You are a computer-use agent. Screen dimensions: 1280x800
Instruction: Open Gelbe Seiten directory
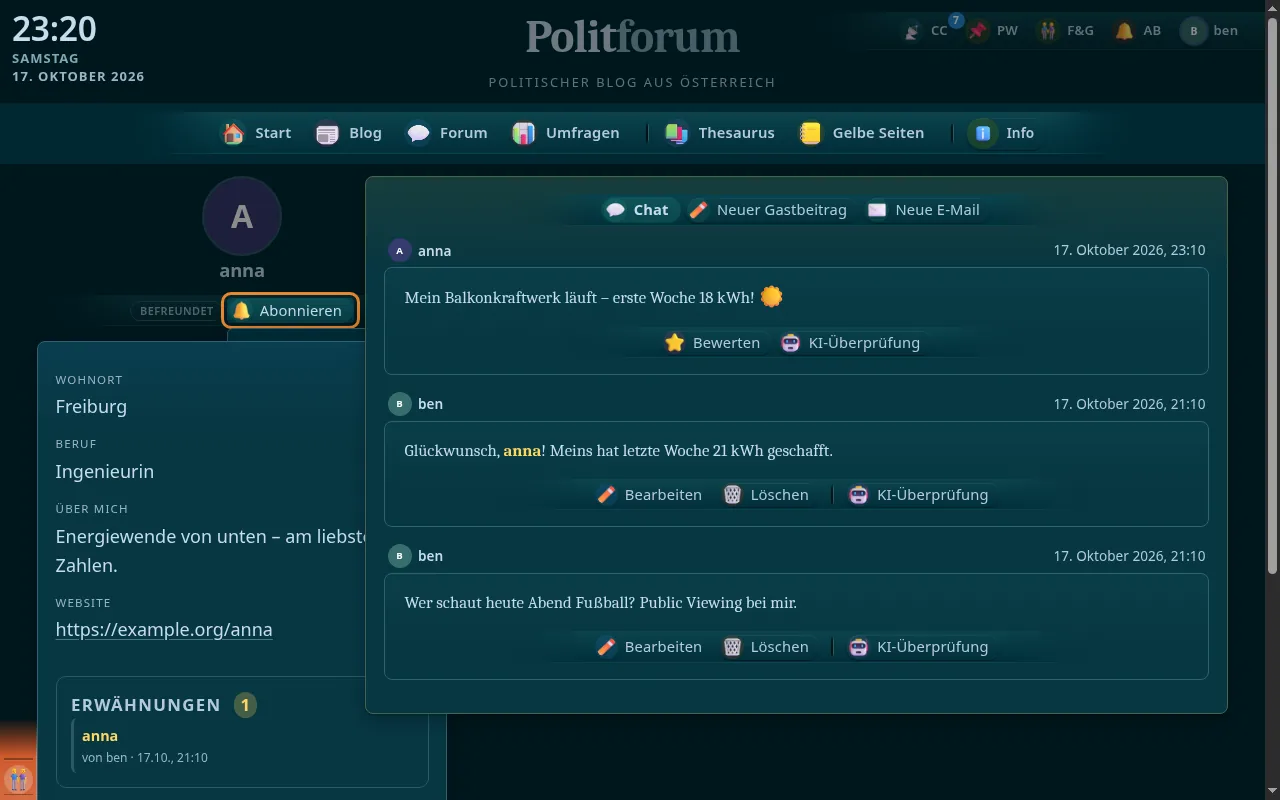[862, 133]
